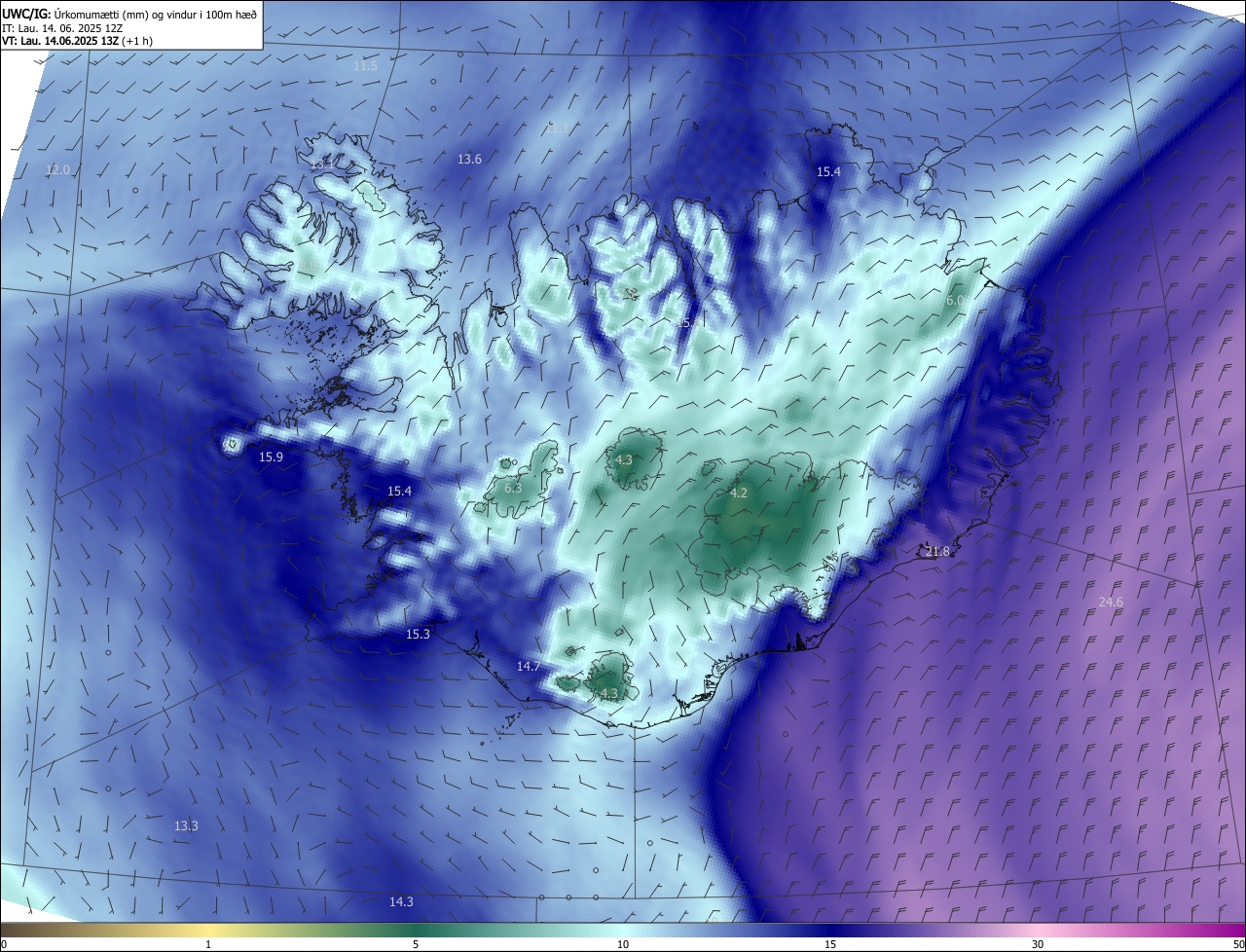This screenshot has height=952, width=1246.
Task: Click the color scale tick label 30
Action: pyautogui.click(x=1038, y=944)
